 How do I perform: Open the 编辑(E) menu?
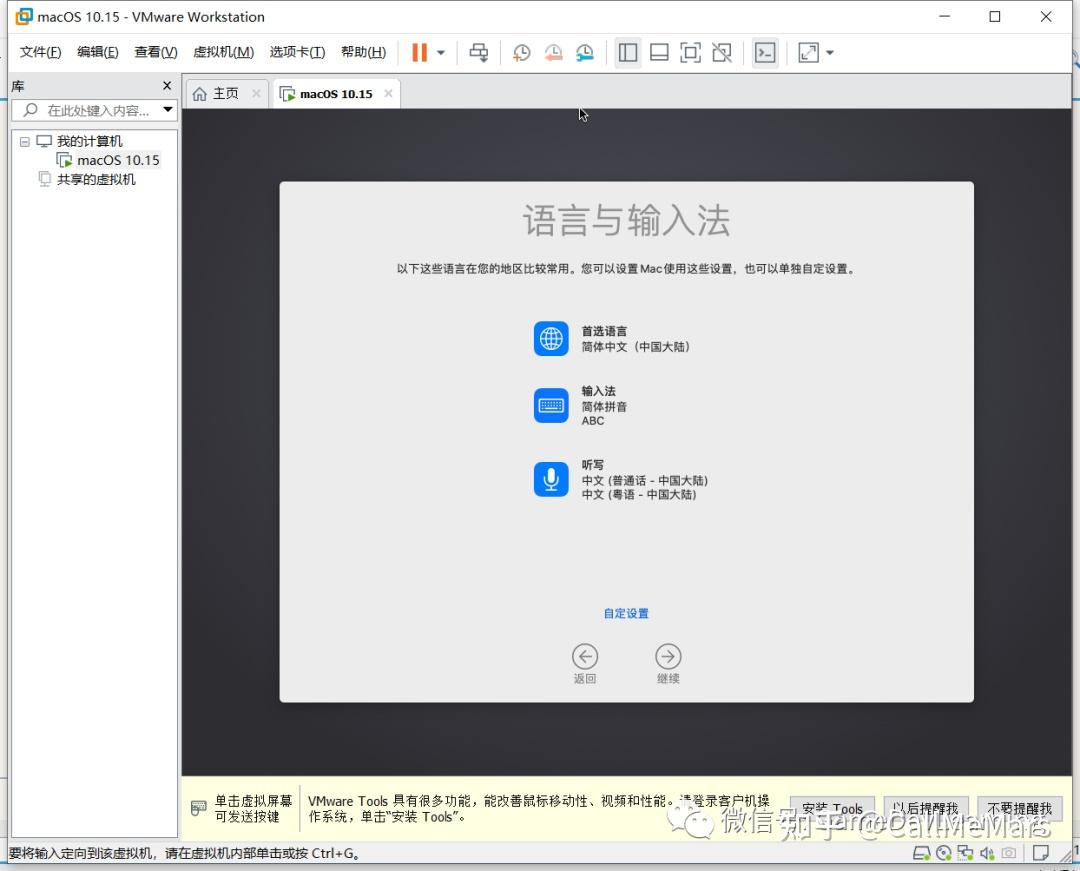[x=98, y=52]
